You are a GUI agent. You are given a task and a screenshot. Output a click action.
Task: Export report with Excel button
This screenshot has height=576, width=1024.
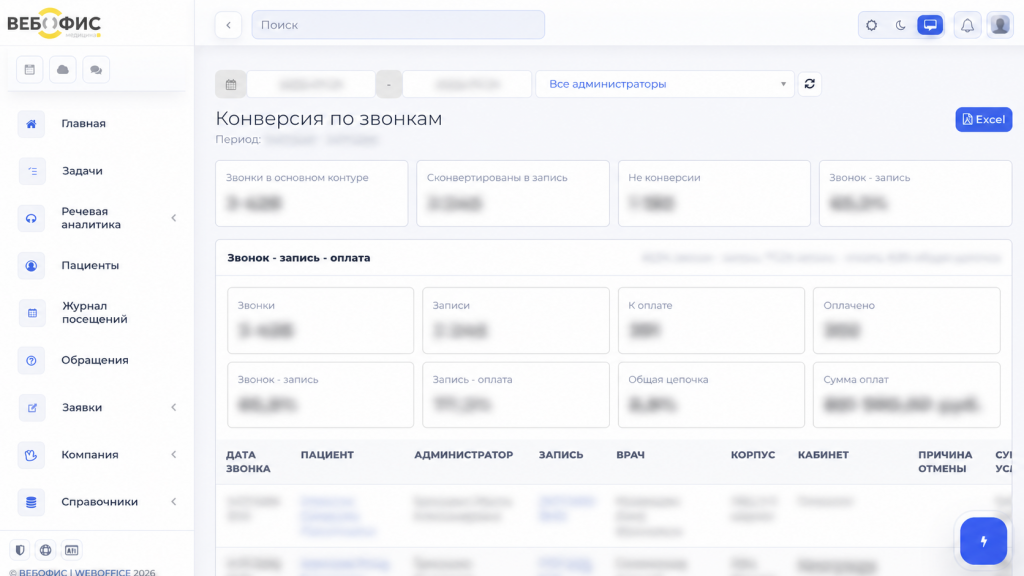[984, 120]
